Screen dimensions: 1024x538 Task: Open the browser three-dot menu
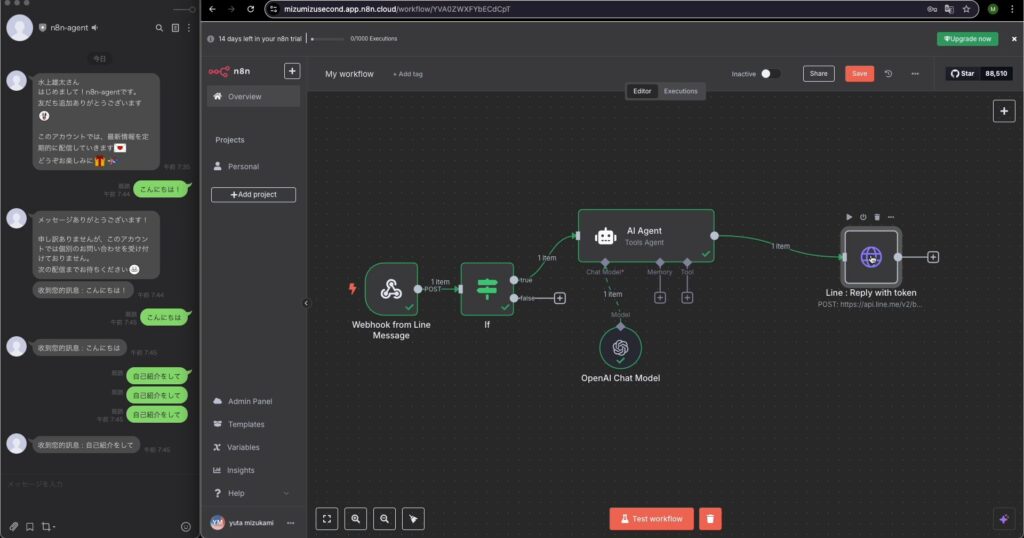1012,9
